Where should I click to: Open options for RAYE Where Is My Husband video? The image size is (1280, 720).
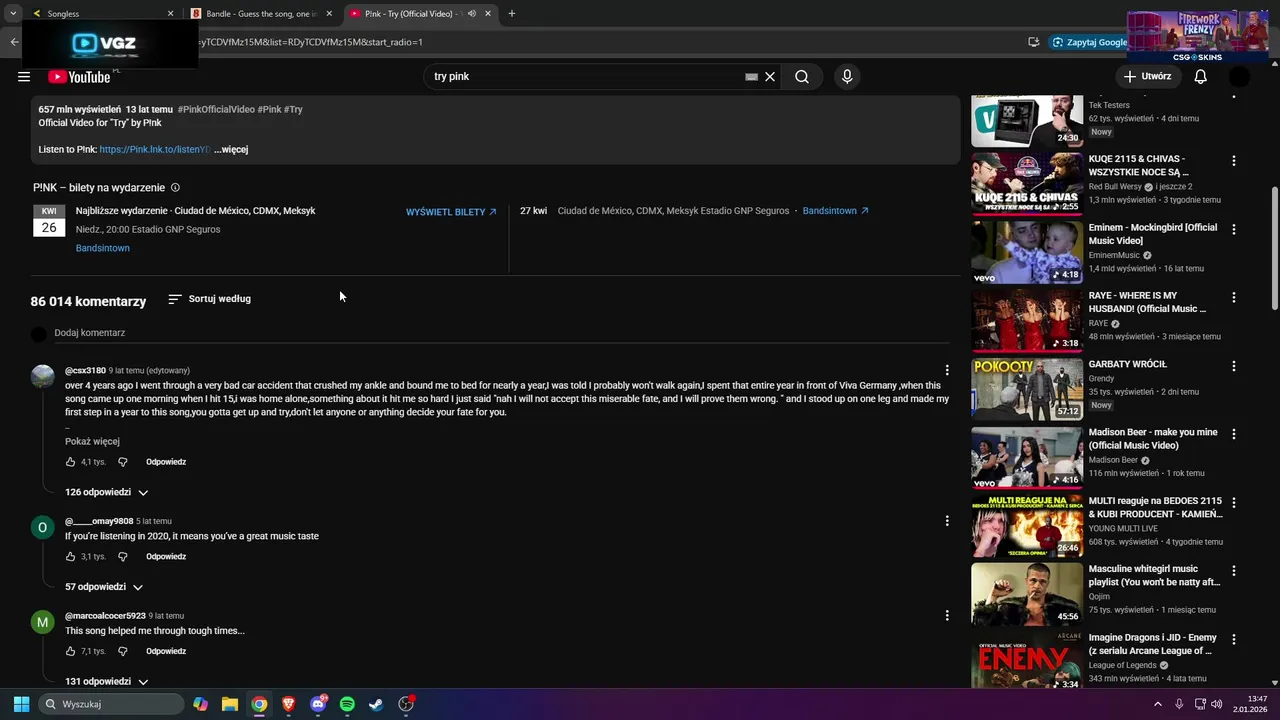coord(1234,297)
